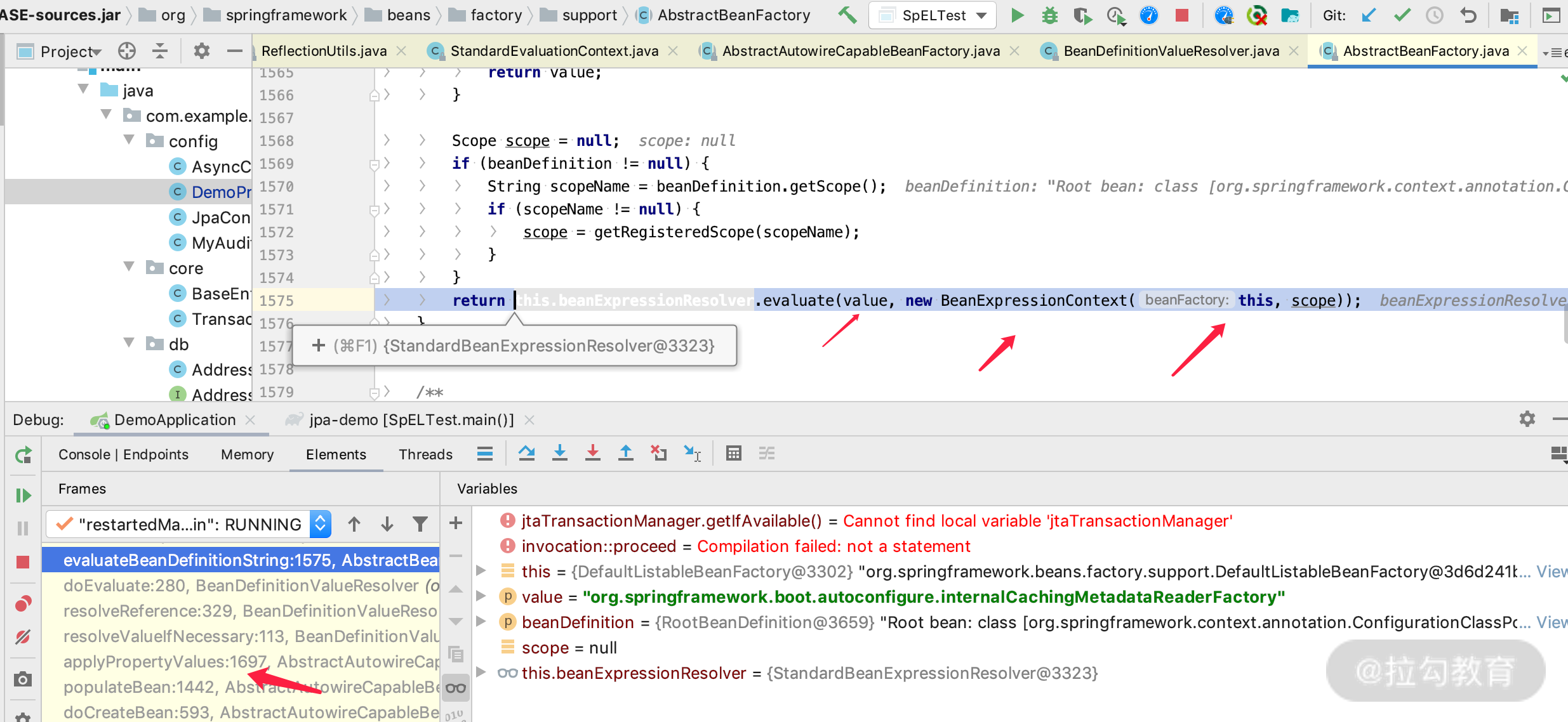
Task: Click the Step Out debugger icon
Action: [x=625, y=457]
